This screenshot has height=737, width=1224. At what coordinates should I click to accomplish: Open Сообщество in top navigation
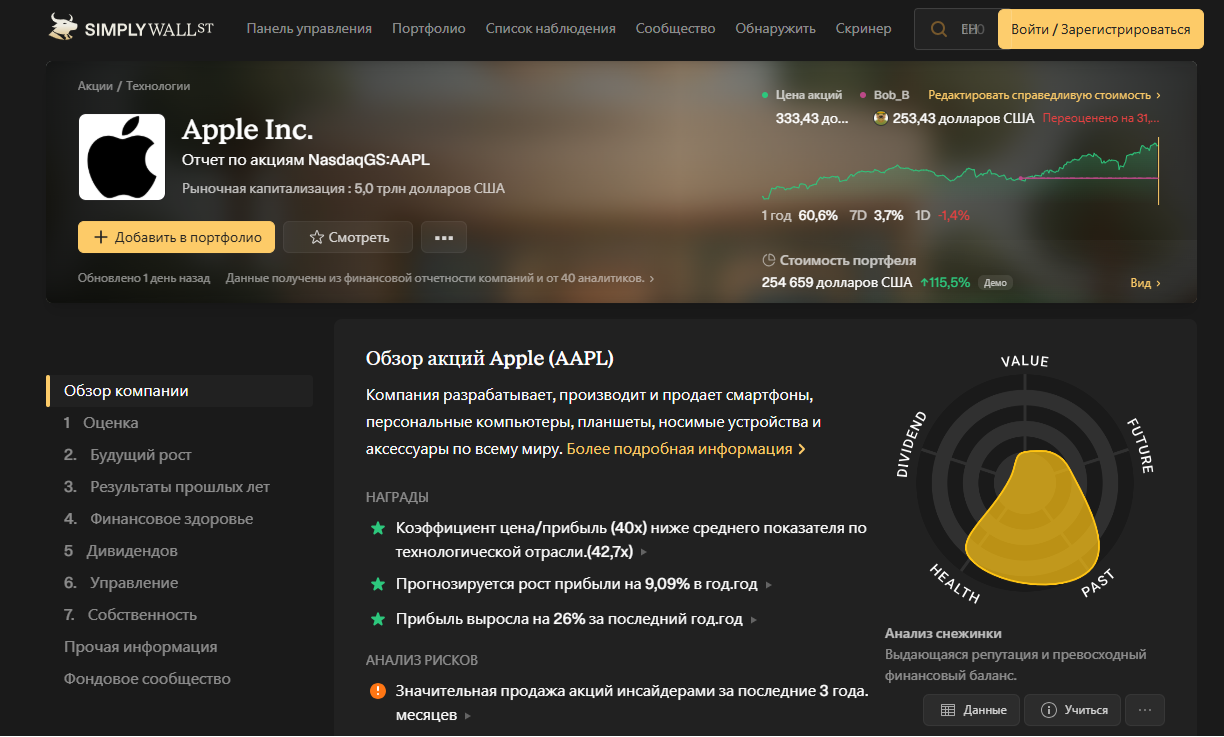point(676,29)
